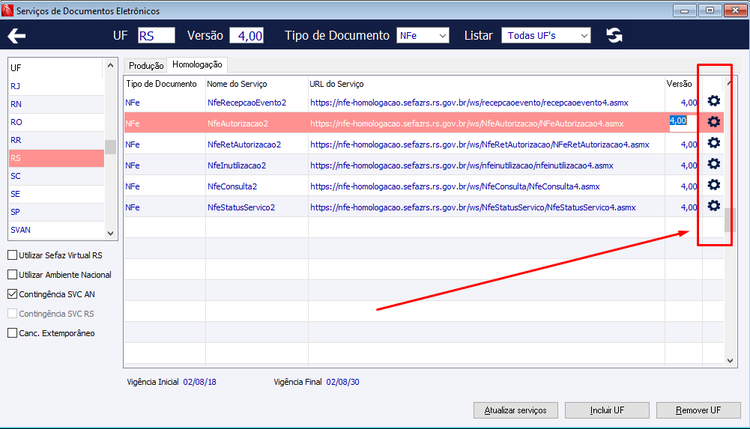
Task: Open gear settings for NfeConsulta2 row
Action: [714, 185]
